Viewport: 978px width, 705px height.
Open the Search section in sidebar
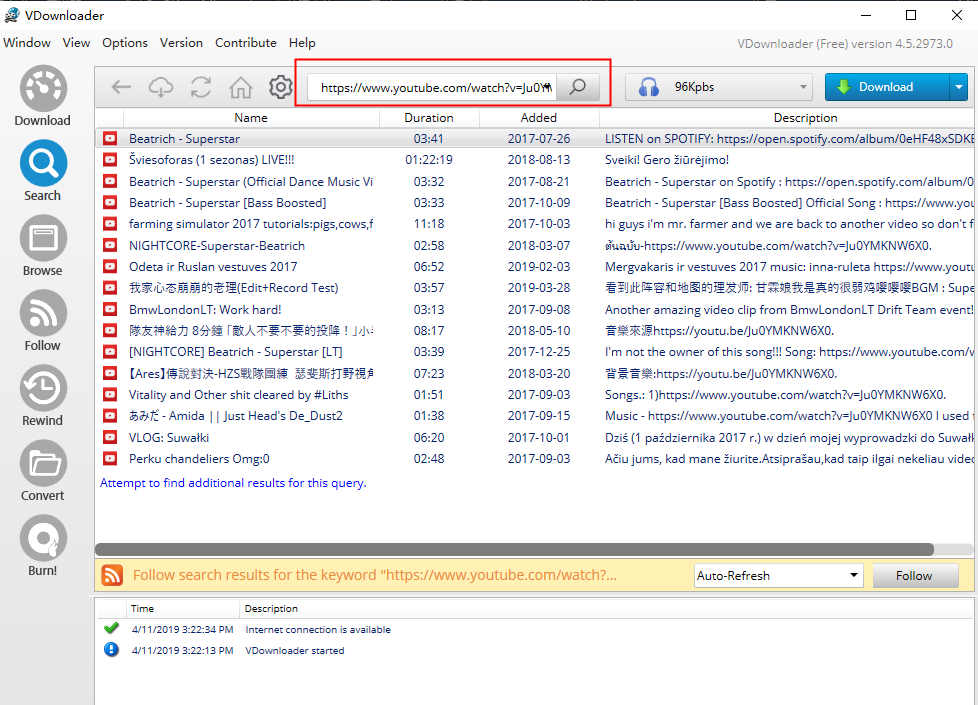(42, 170)
